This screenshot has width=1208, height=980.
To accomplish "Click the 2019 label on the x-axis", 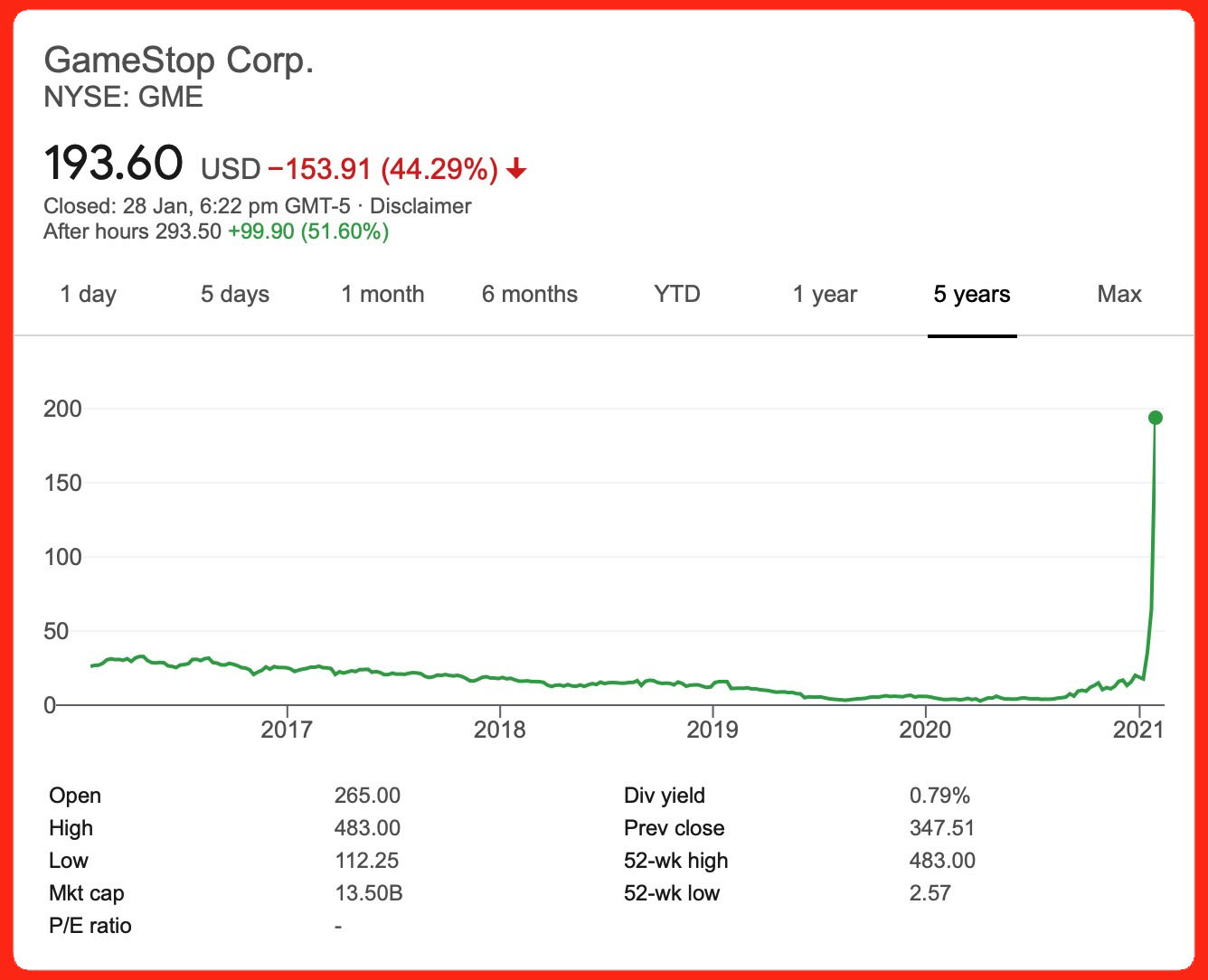I will [713, 729].
